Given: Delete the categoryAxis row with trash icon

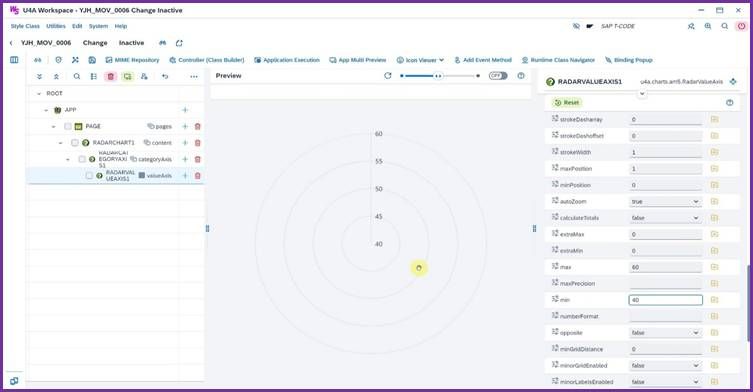Looking at the screenshot, I should (x=197, y=159).
